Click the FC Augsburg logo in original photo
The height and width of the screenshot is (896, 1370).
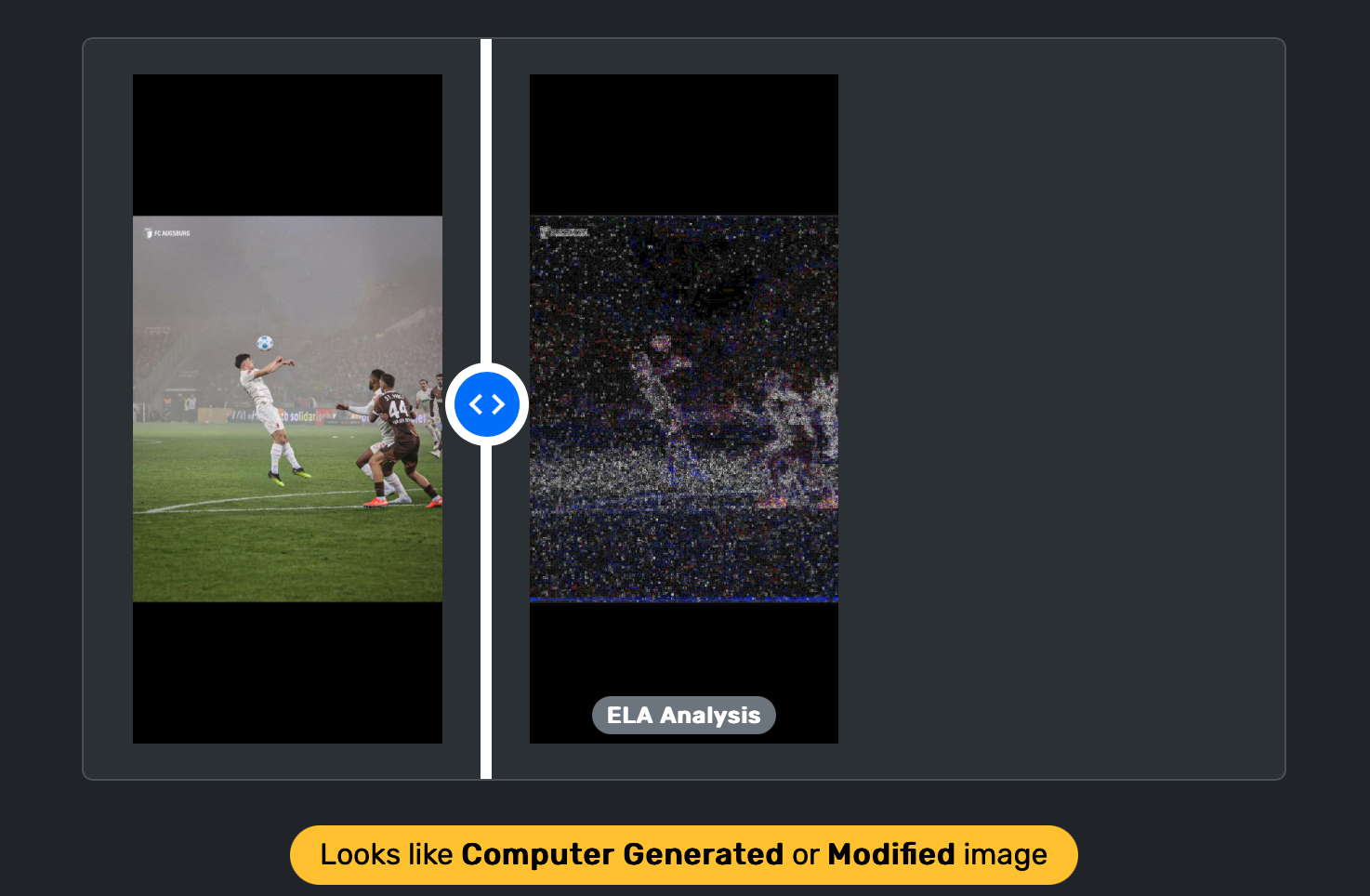pos(167,233)
